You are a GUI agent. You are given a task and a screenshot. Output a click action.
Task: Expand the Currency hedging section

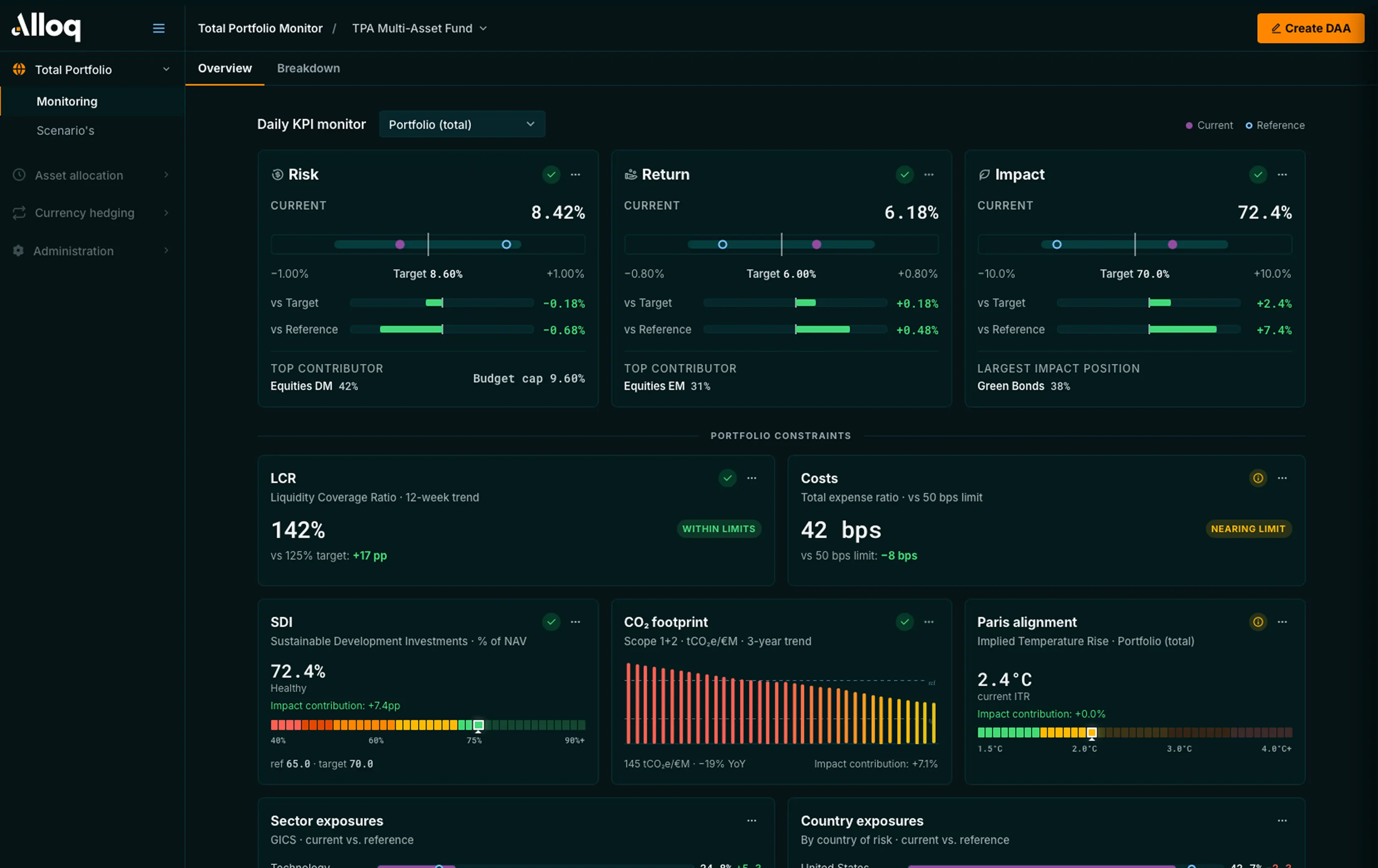coord(166,212)
